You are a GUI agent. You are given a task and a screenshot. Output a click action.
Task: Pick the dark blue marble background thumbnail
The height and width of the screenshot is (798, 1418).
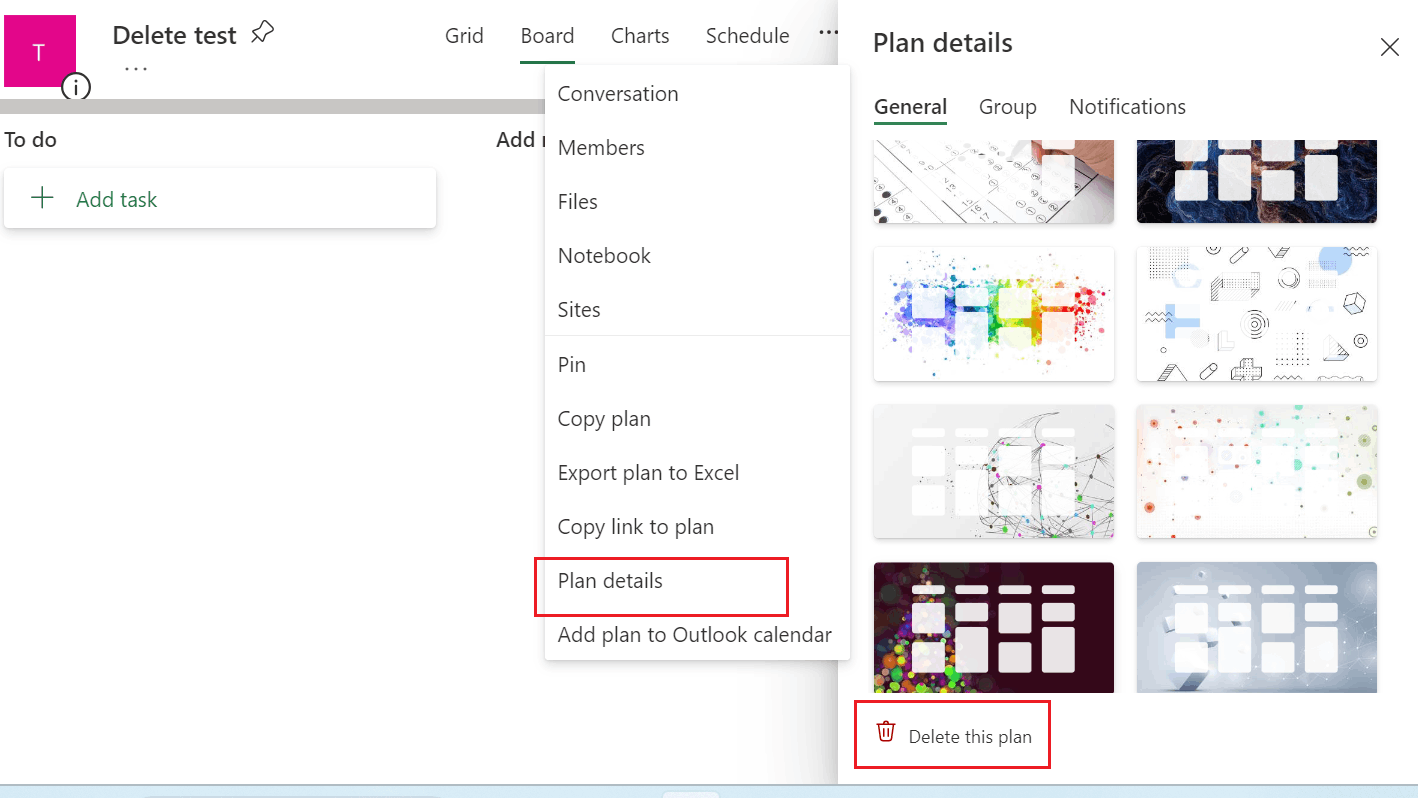tap(1256, 182)
